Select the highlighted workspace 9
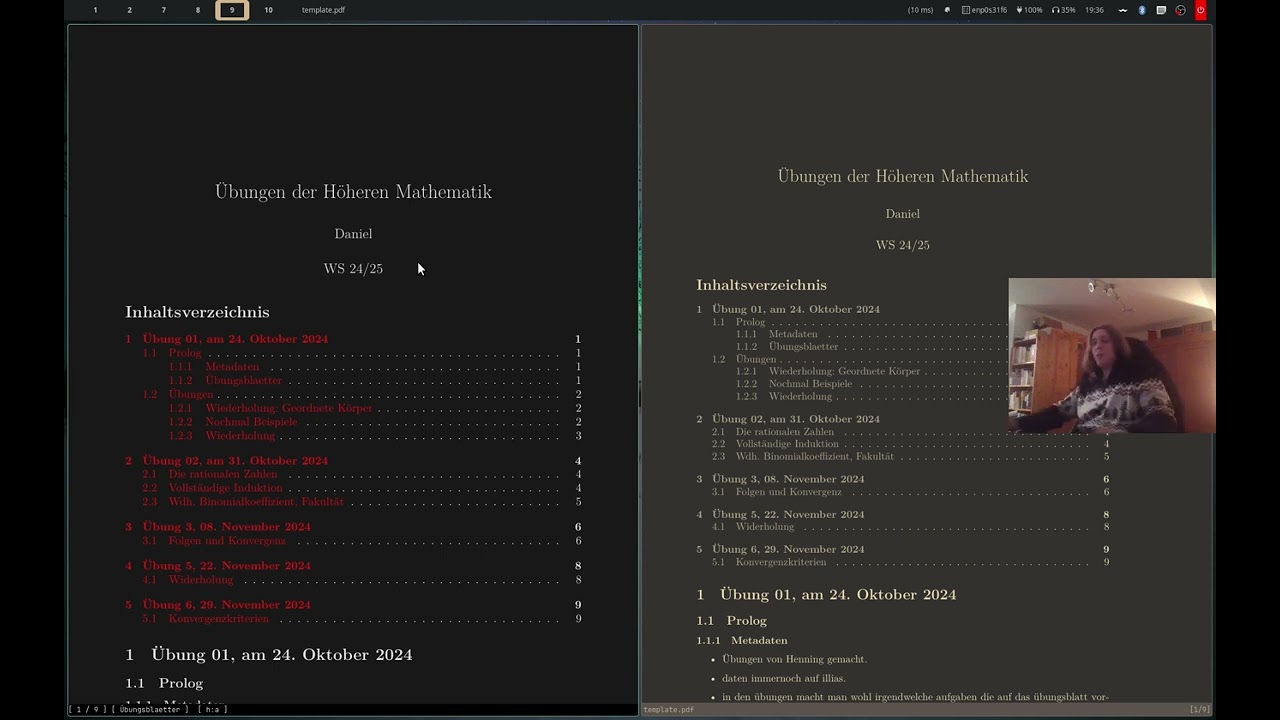 [x=232, y=10]
